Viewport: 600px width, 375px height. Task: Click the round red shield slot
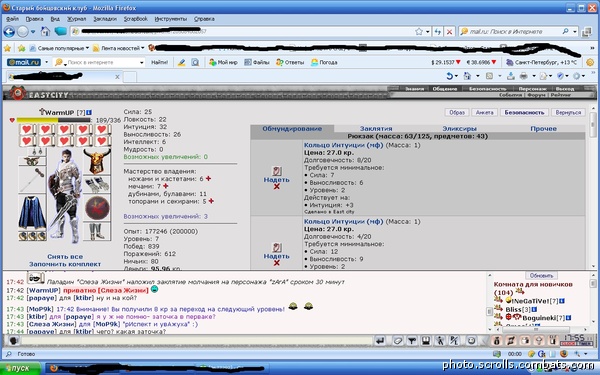click(x=97, y=208)
